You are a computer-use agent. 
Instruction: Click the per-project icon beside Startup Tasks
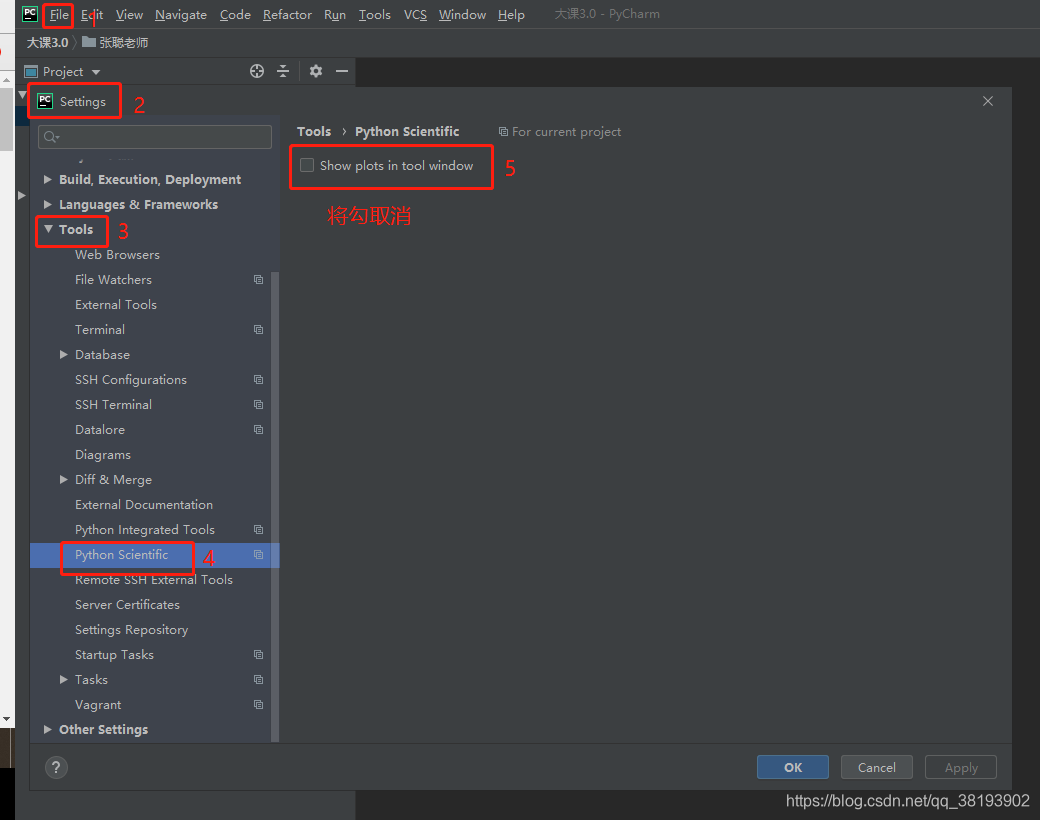pyautogui.click(x=259, y=655)
